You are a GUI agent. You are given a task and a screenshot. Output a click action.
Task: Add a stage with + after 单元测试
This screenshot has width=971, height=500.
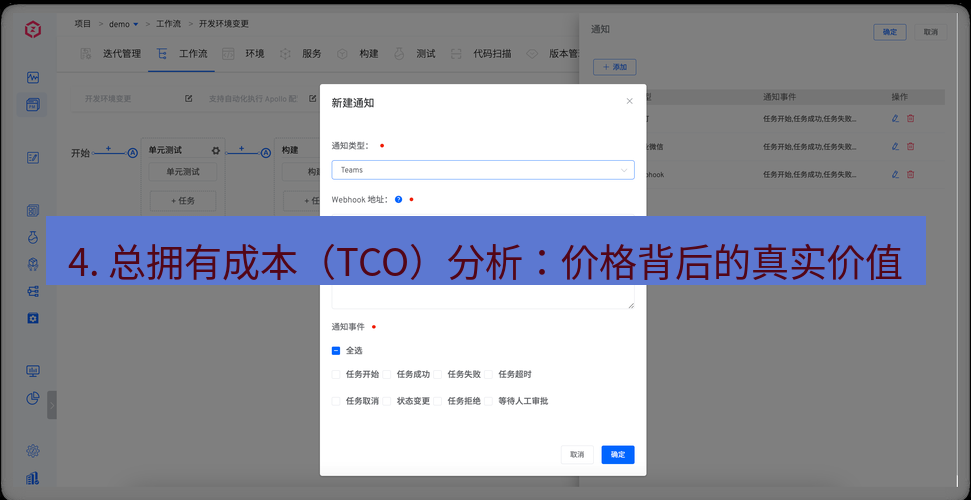click(242, 149)
